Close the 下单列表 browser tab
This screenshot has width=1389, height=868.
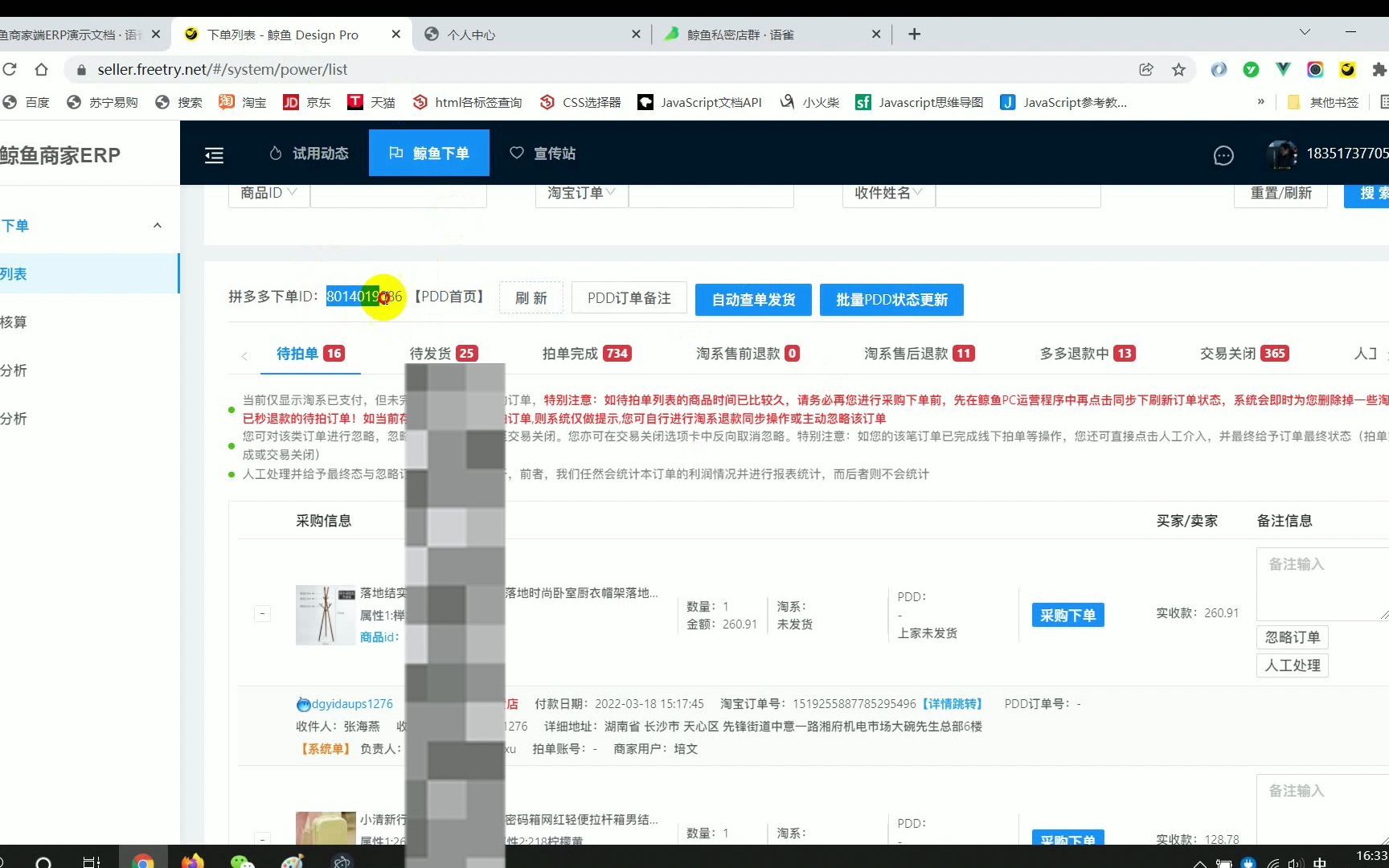coord(396,35)
